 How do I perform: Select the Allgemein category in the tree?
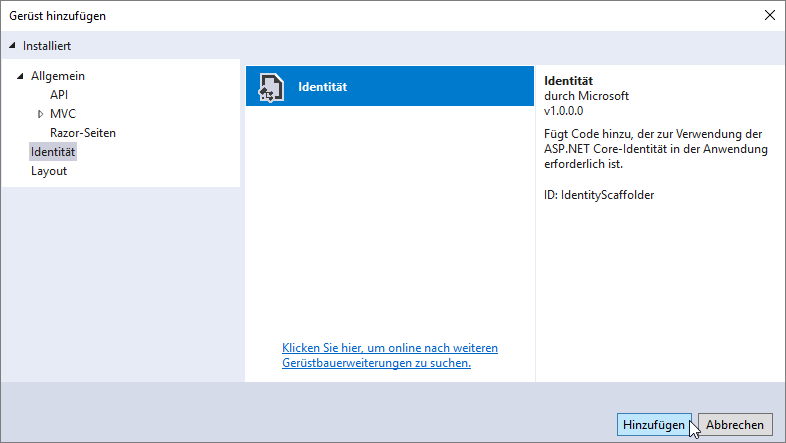click(58, 76)
